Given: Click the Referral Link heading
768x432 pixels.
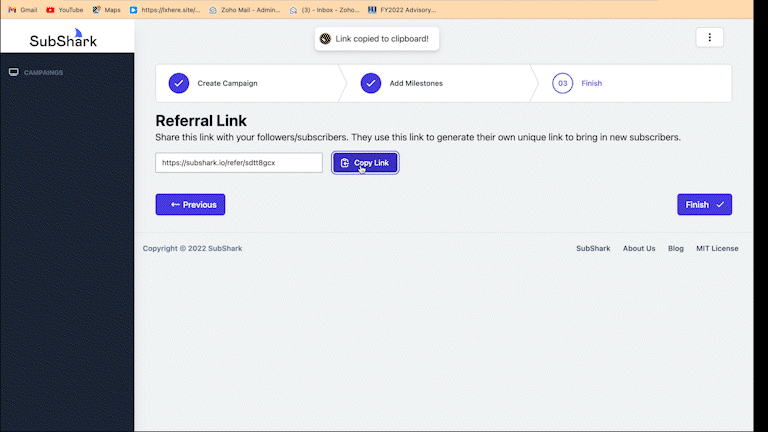Looking at the screenshot, I should [201, 120].
